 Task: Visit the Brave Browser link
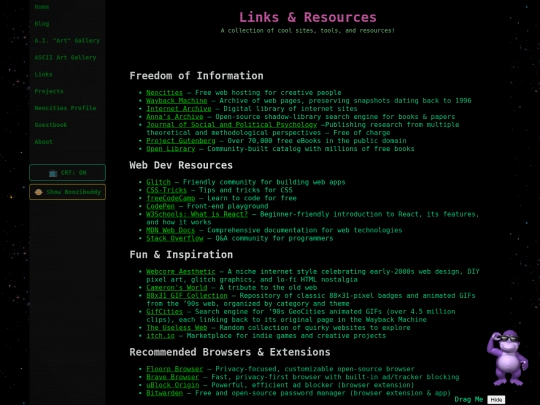[x=173, y=377]
